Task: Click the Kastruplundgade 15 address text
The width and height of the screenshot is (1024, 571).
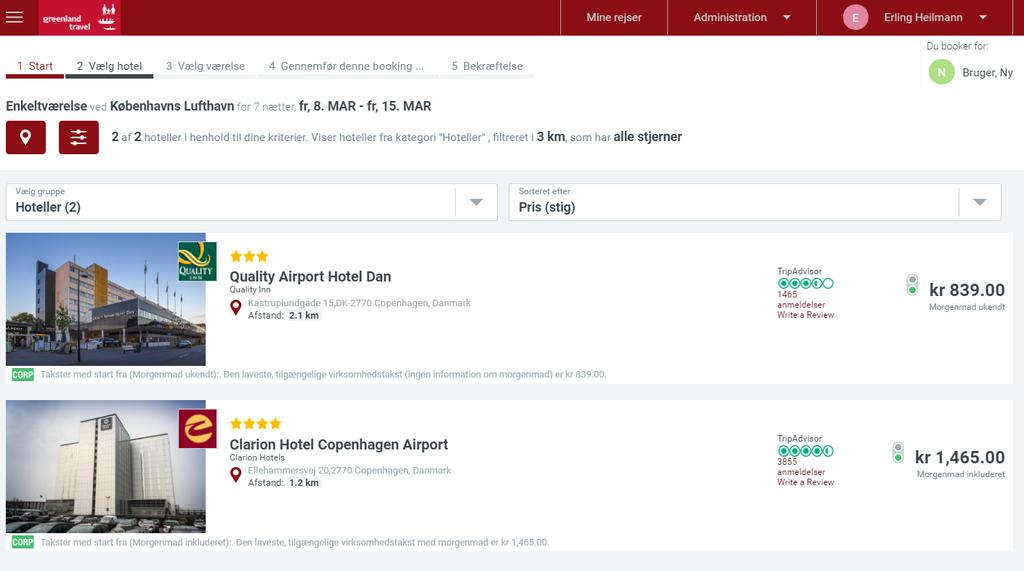Action: 359,303
